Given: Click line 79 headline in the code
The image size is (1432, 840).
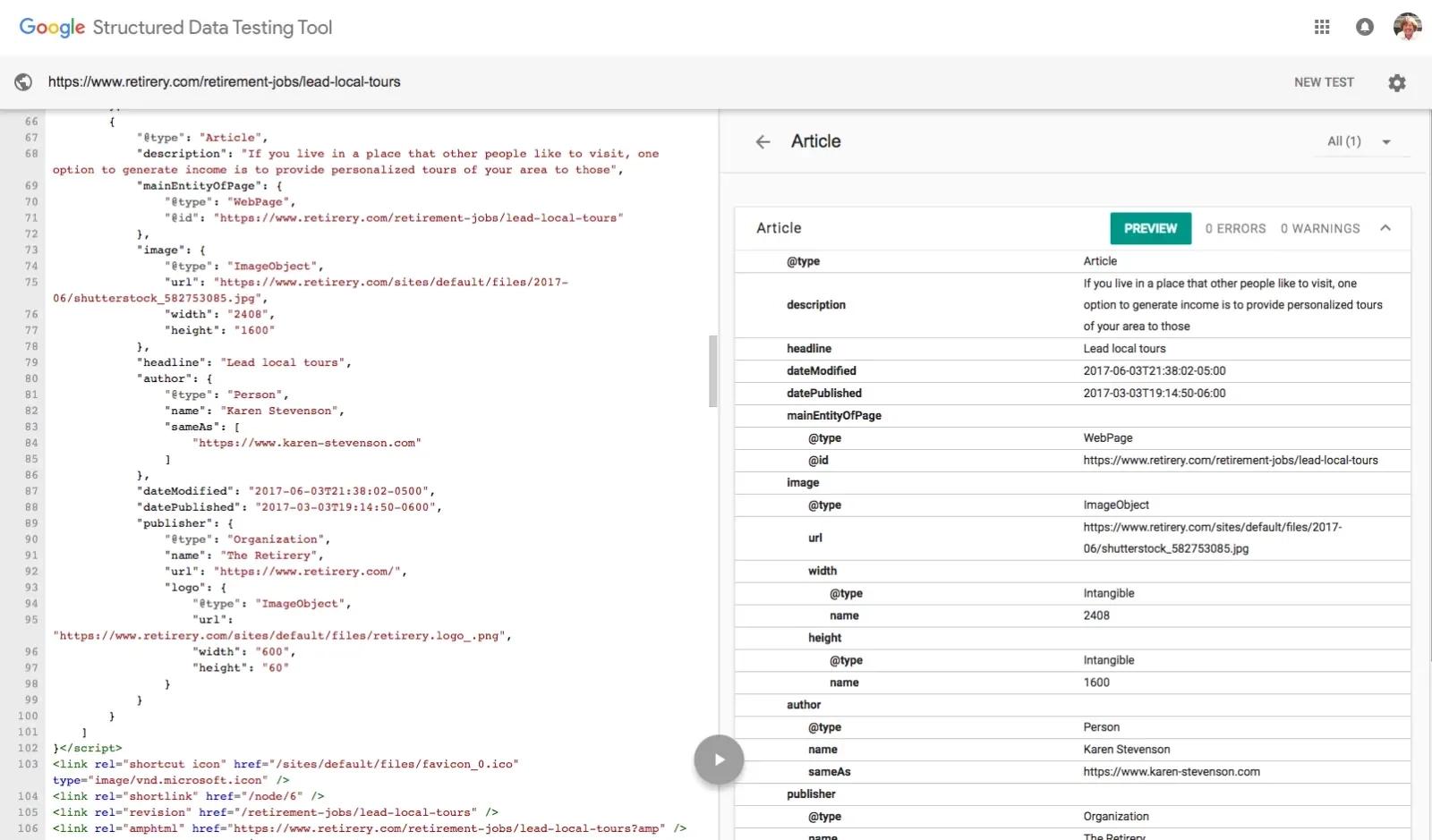Looking at the screenshot, I should 243,362.
